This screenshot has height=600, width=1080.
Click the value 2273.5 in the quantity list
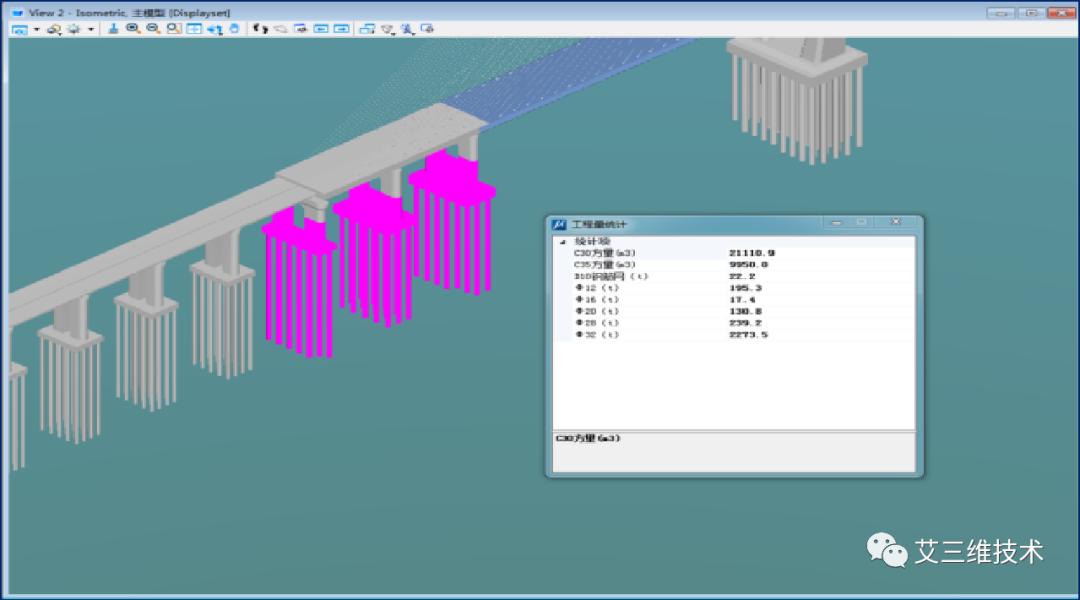(749, 334)
